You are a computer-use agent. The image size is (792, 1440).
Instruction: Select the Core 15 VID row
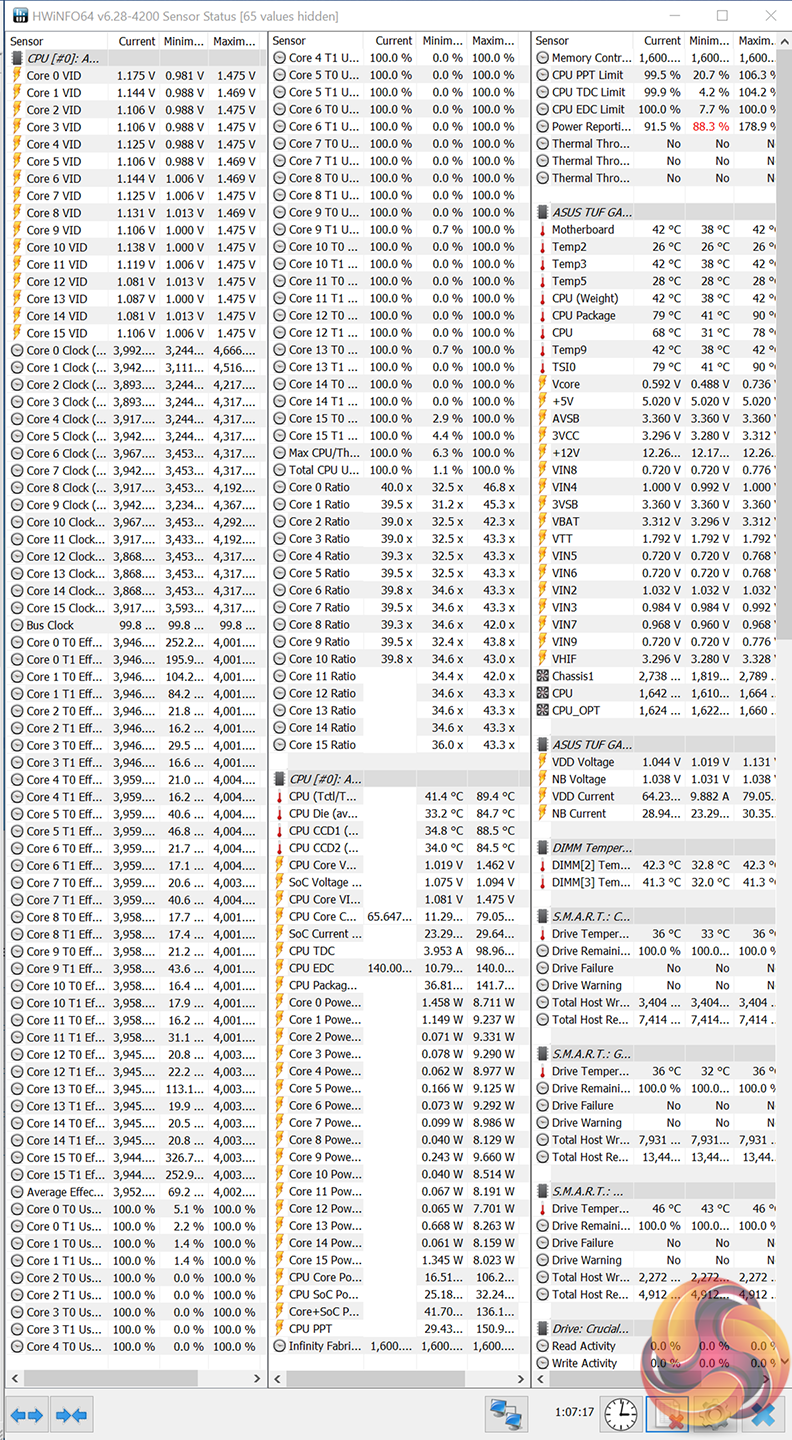135,333
